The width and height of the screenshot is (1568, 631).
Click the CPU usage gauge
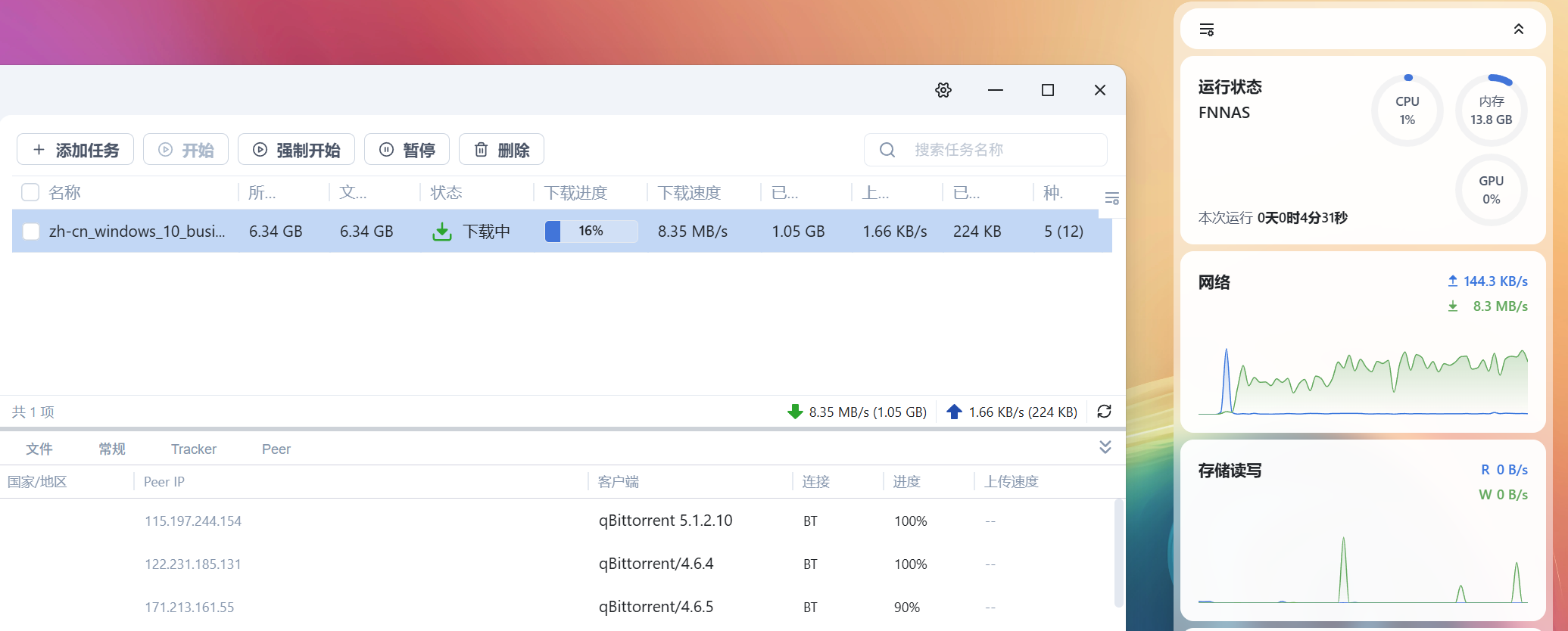(1407, 110)
